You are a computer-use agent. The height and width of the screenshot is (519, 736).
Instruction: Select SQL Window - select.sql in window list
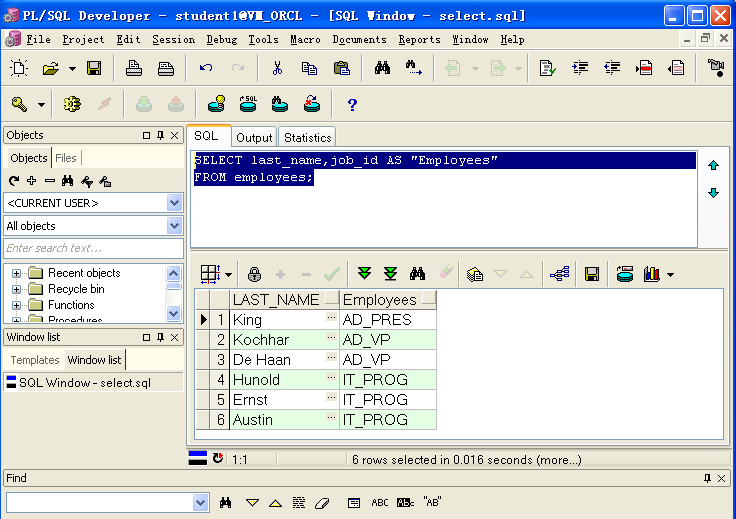[x=85, y=383]
